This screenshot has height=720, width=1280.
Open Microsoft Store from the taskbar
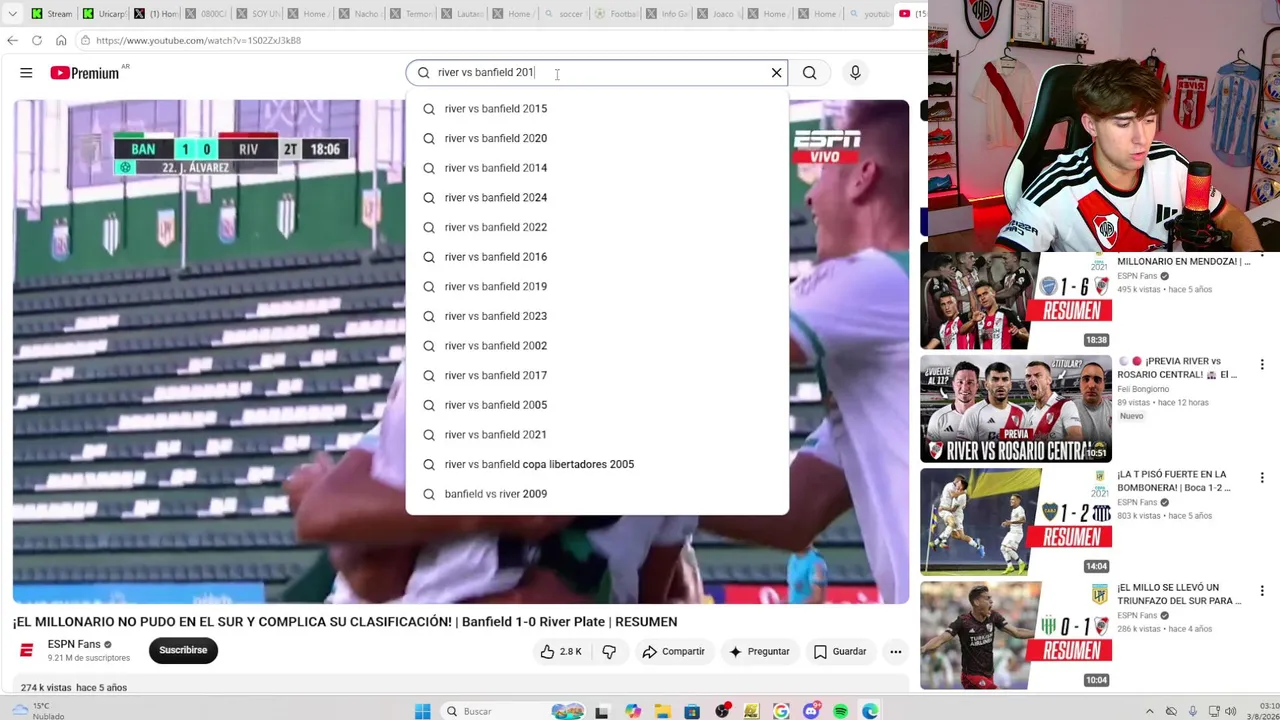pyautogui.click(x=692, y=711)
